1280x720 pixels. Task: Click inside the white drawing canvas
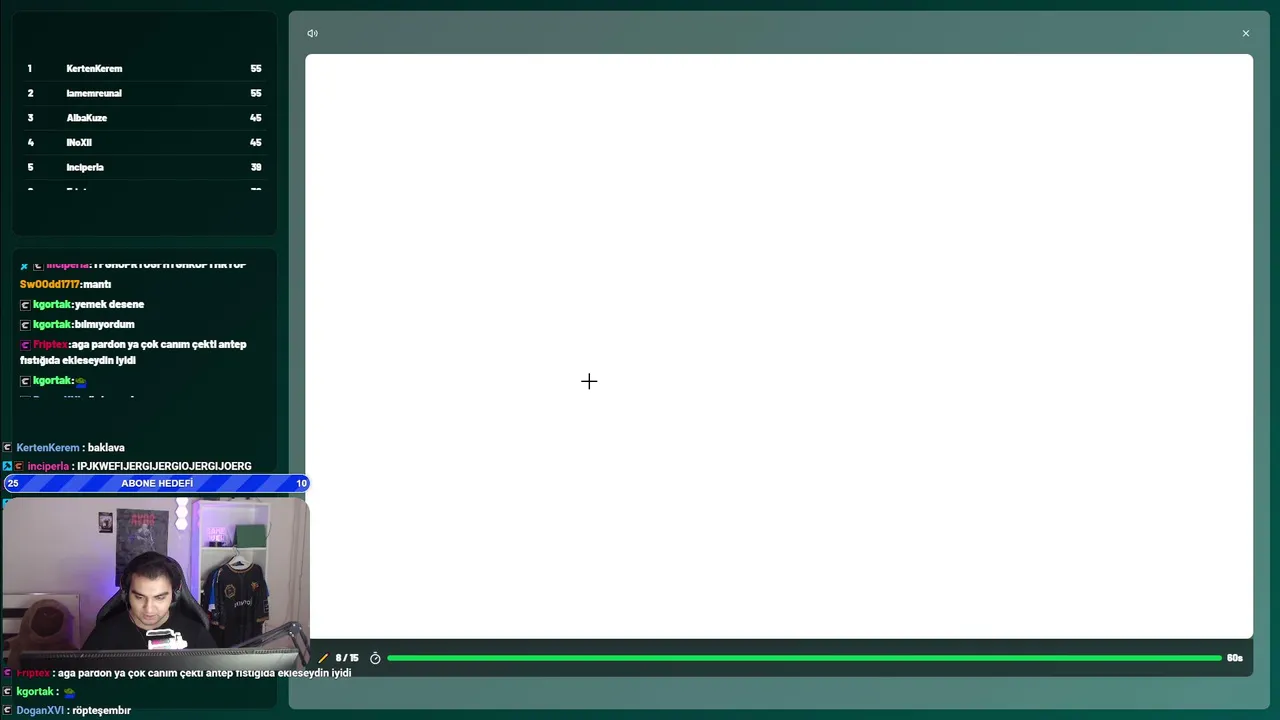(x=778, y=346)
